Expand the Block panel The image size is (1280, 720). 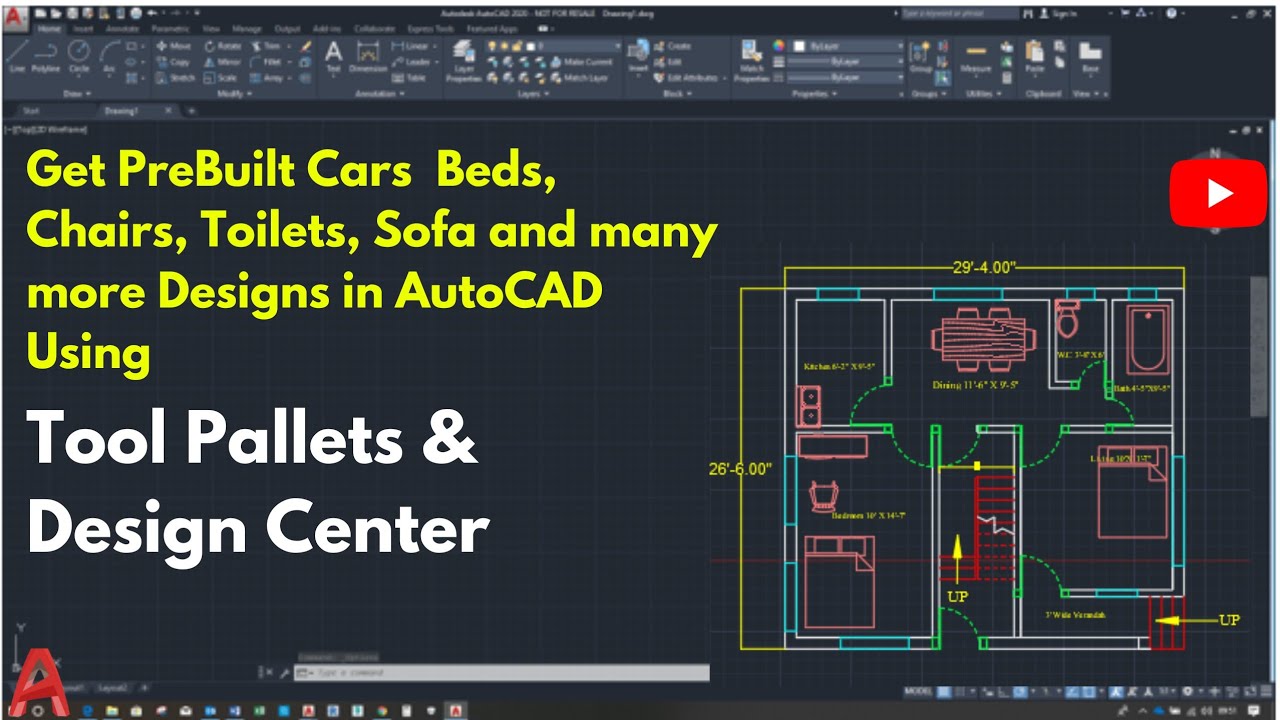pos(678,93)
